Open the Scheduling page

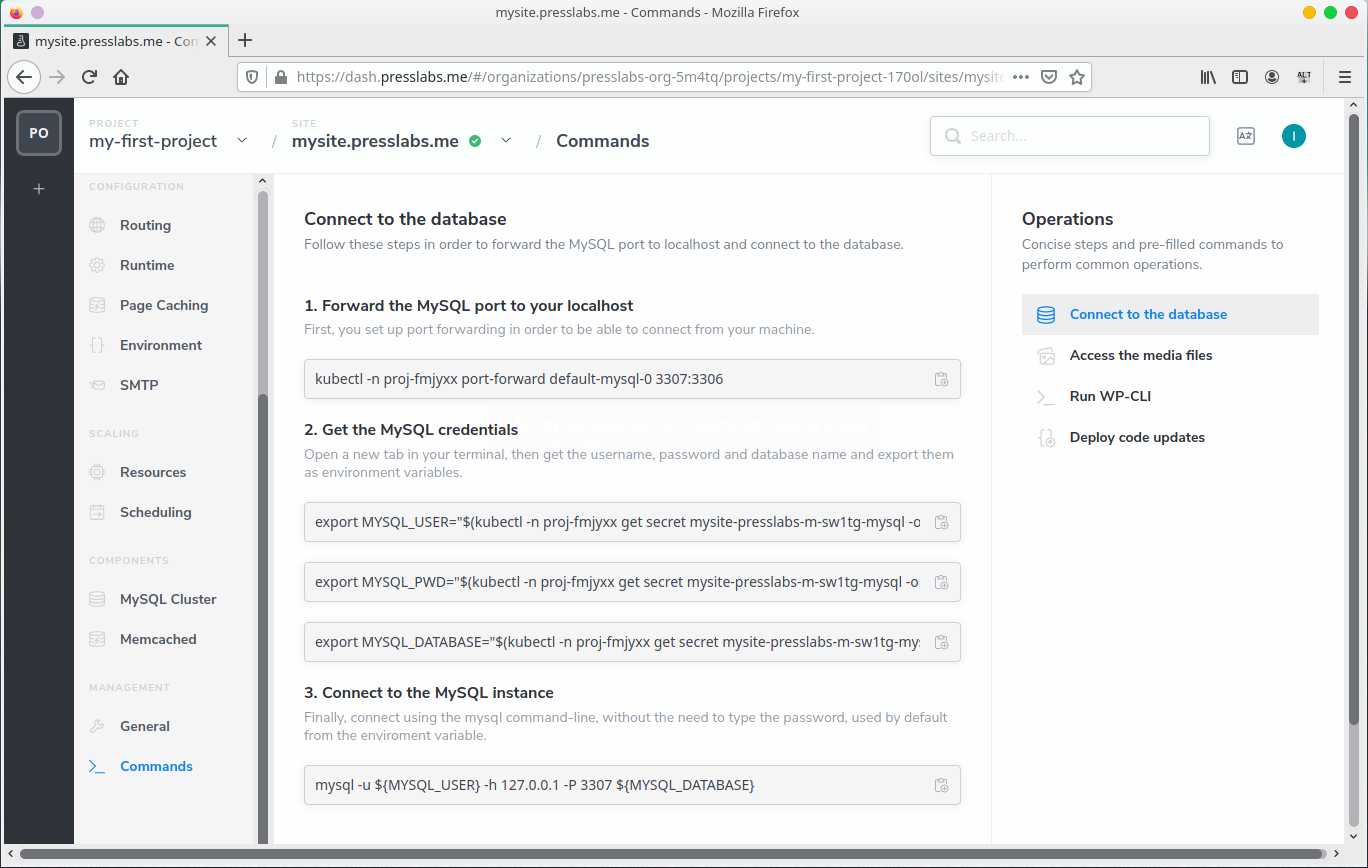tap(155, 512)
